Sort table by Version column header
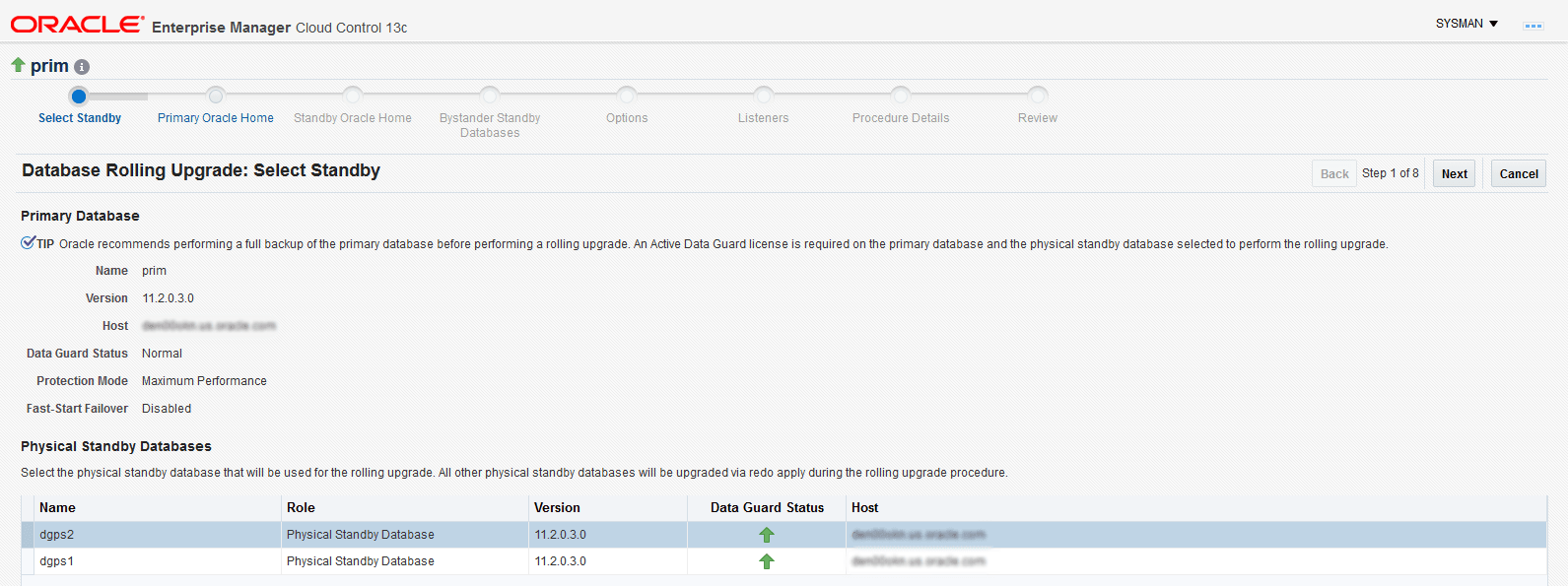The height and width of the screenshot is (586, 1568). coord(557,508)
